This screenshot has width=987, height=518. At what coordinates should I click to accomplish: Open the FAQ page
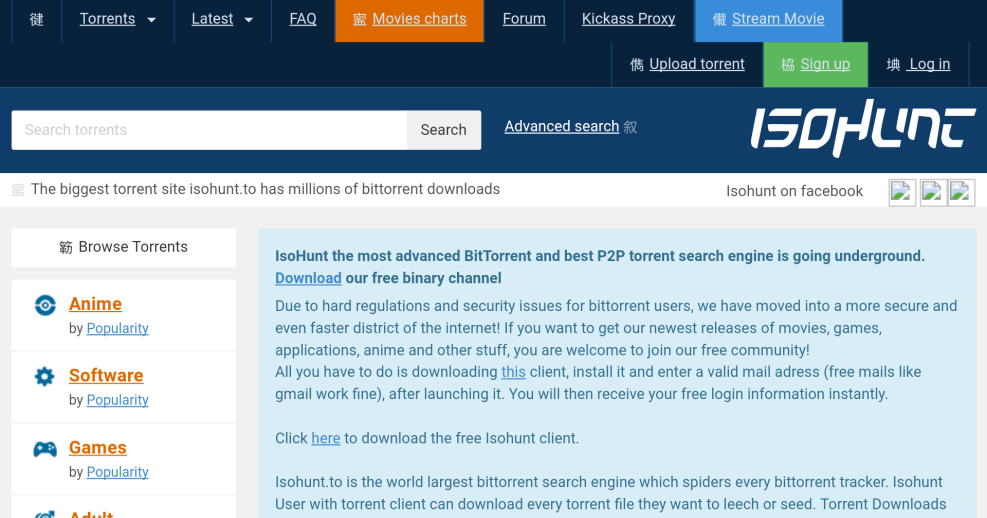[x=303, y=19]
